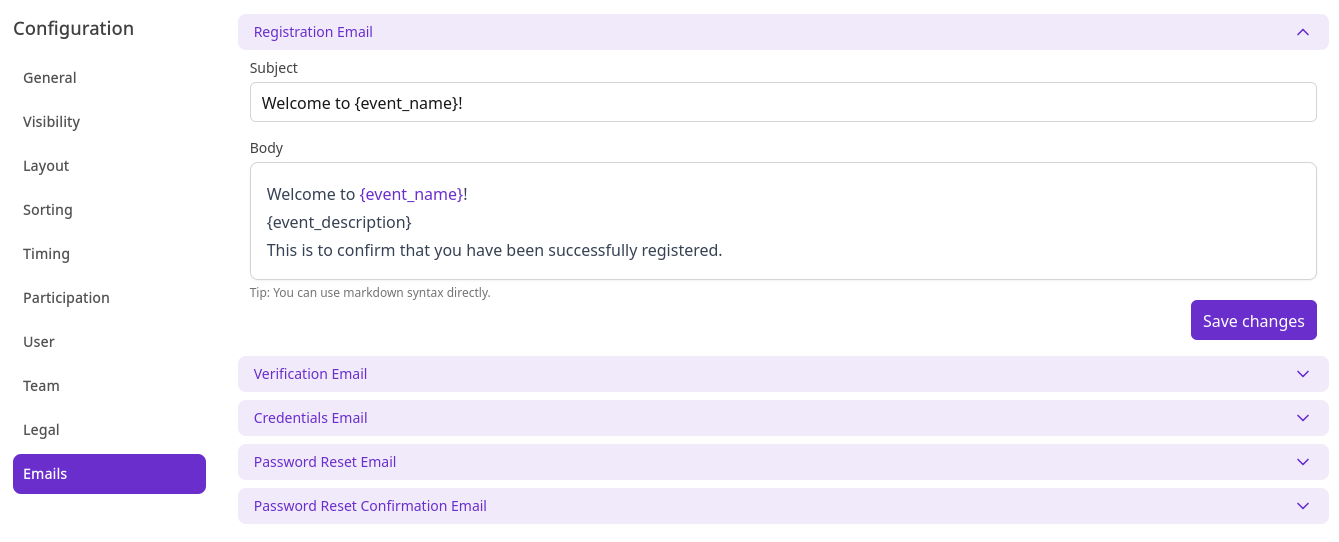Click the Registration Email header title
1339x542 pixels.
(x=313, y=32)
